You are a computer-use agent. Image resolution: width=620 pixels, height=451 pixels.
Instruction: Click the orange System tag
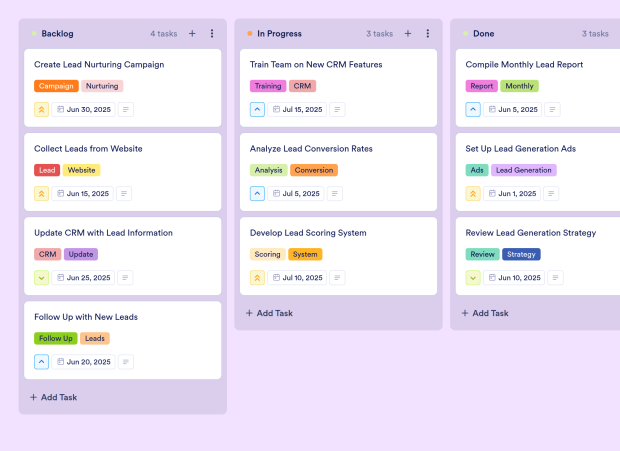point(305,254)
